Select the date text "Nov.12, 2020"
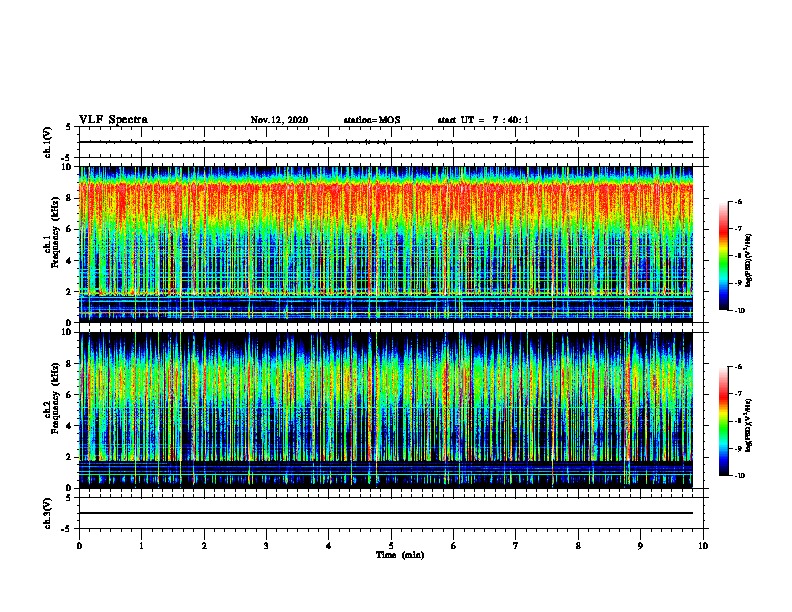Image resolution: width=792 pixels, height=612 pixels. pos(279,120)
